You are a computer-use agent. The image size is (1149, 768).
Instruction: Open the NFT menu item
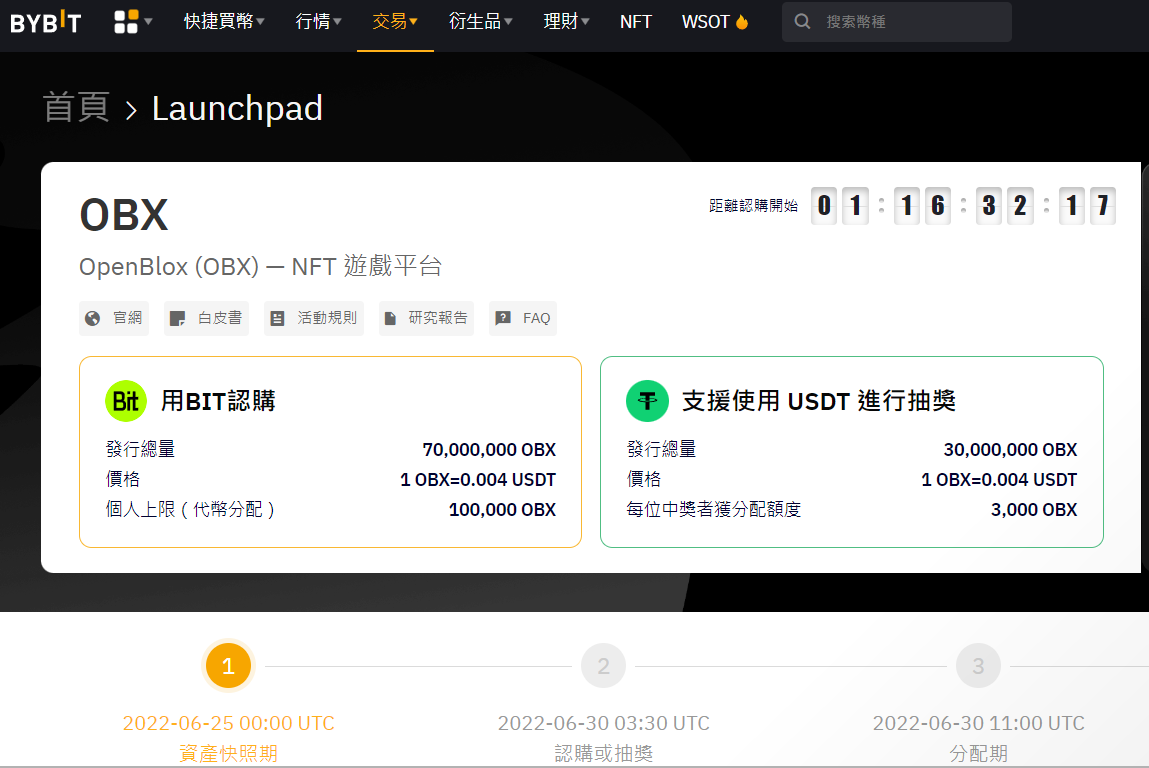click(635, 22)
